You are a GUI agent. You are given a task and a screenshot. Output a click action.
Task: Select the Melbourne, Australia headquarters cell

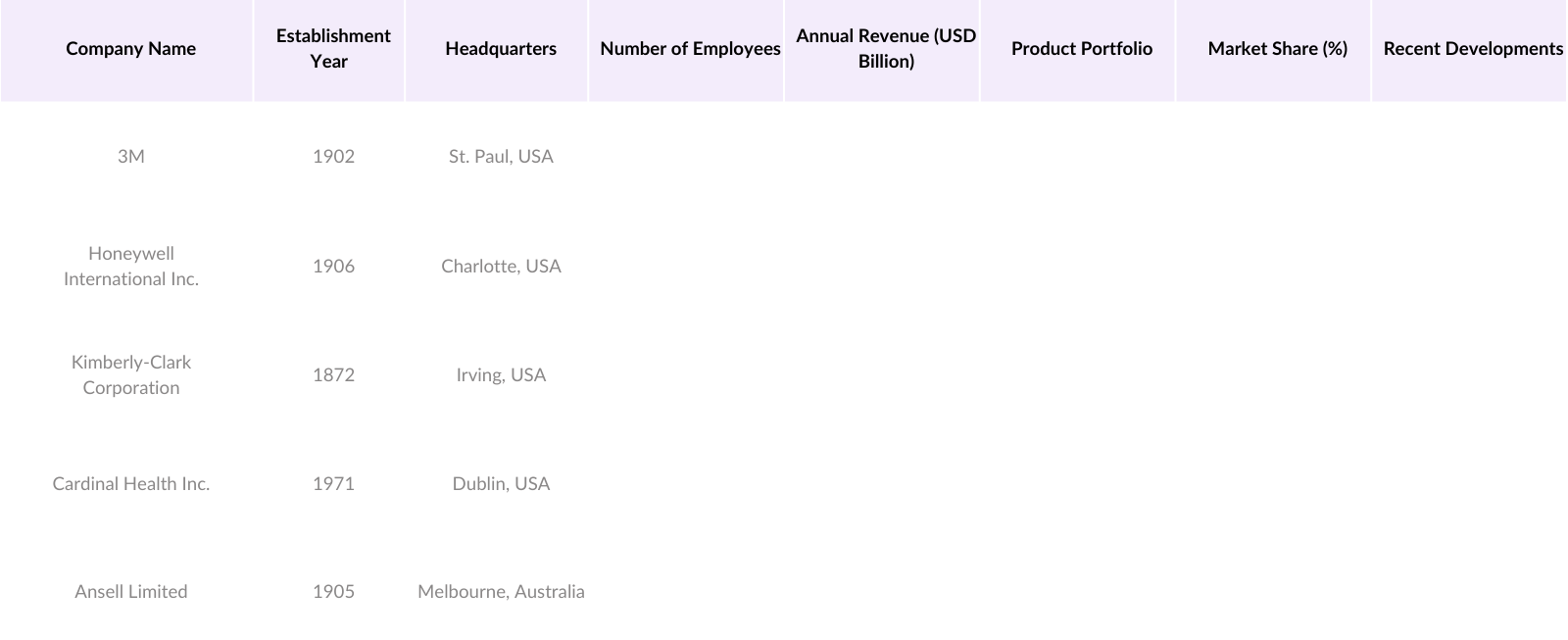501,592
